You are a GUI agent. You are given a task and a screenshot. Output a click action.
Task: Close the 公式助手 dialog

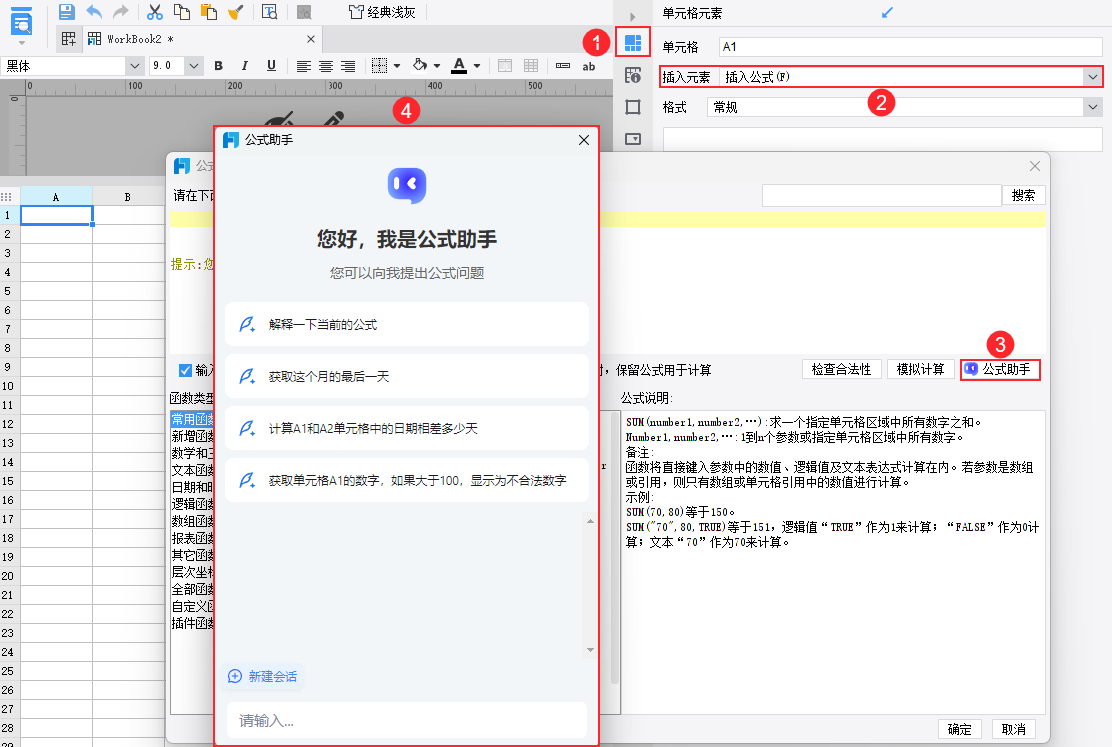[584, 140]
